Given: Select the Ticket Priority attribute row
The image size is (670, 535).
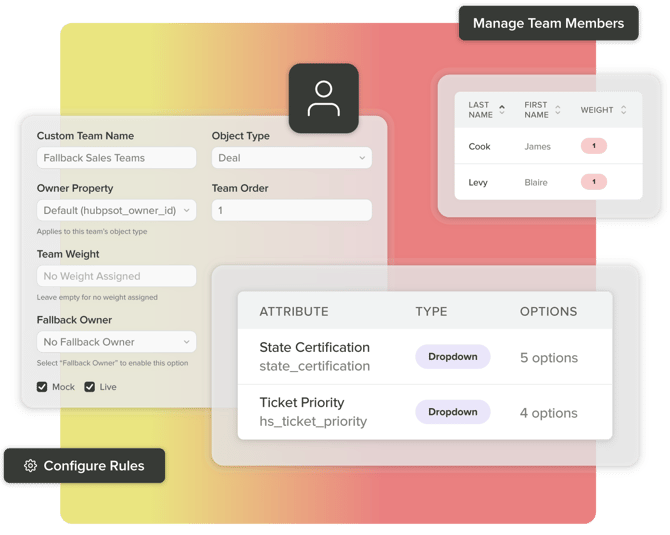Looking at the screenshot, I should 425,412.
